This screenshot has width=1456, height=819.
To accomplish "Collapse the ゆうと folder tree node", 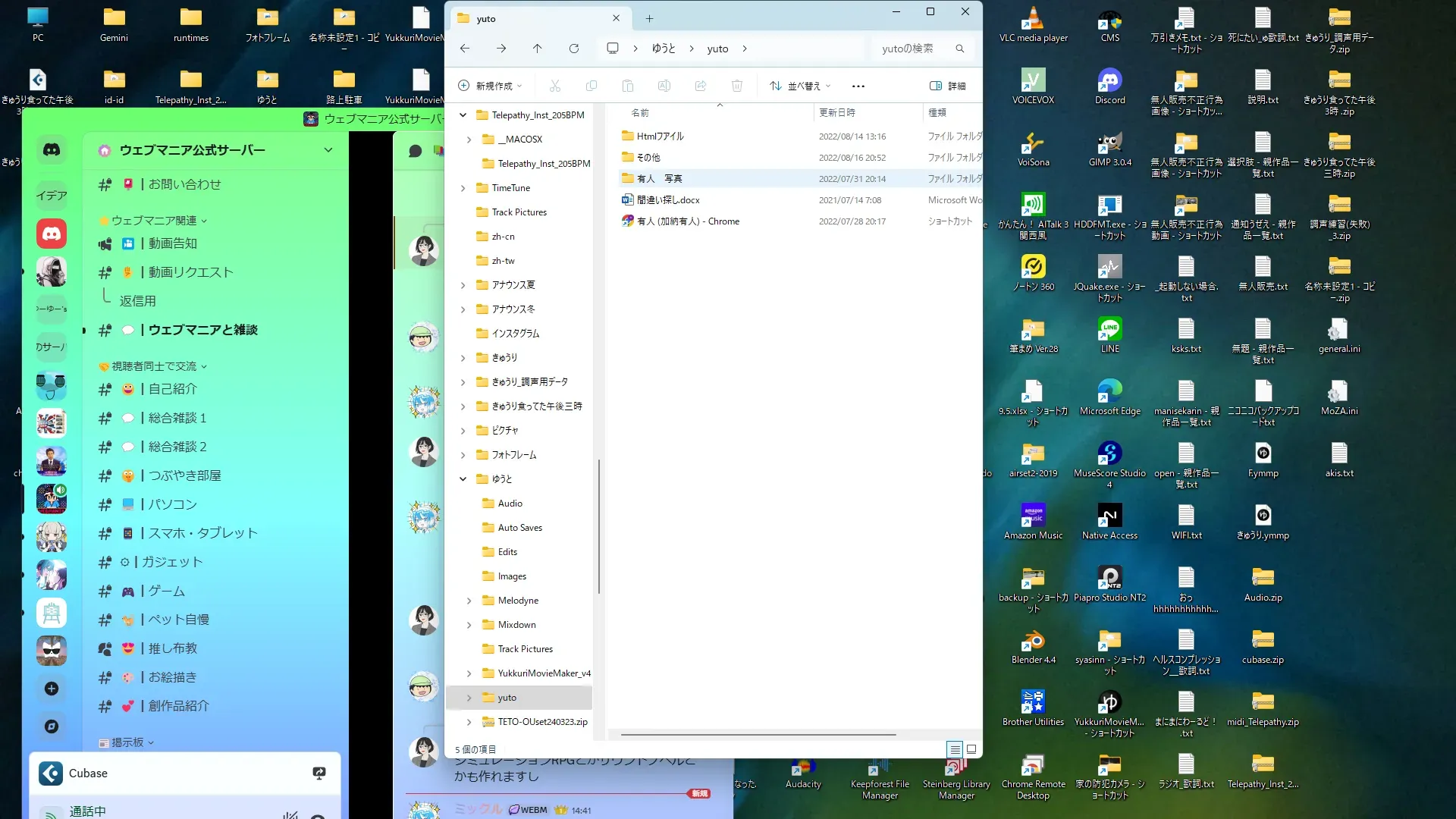I will pyautogui.click(x=463, y=479).
